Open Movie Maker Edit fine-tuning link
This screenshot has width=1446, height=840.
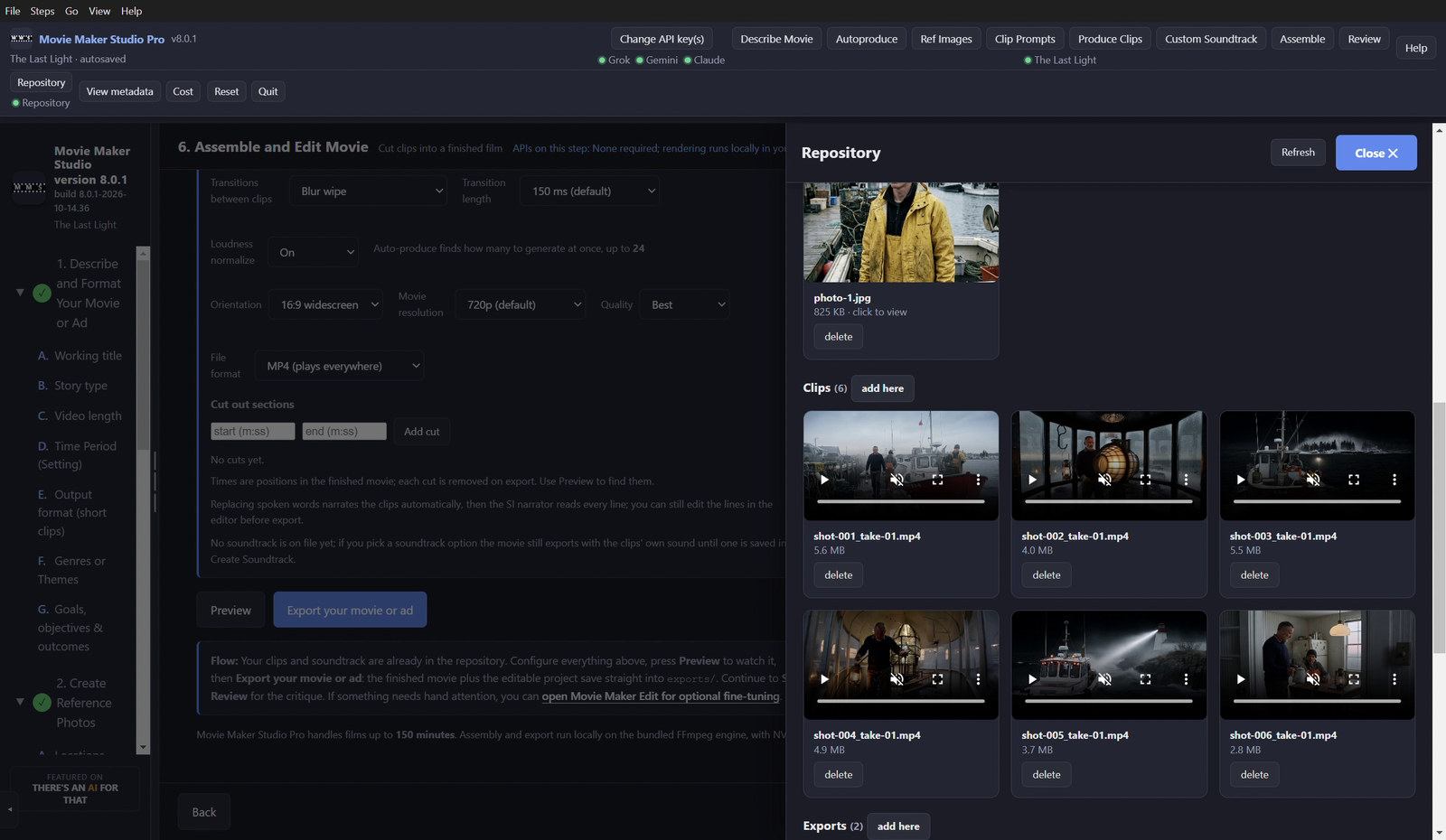pos(661,696)
